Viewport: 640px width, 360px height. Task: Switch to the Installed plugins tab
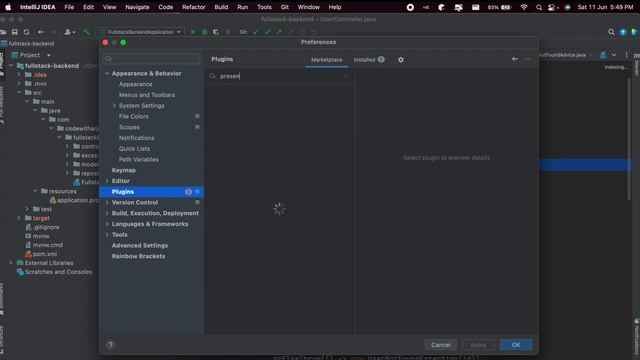tap(364, 60)
